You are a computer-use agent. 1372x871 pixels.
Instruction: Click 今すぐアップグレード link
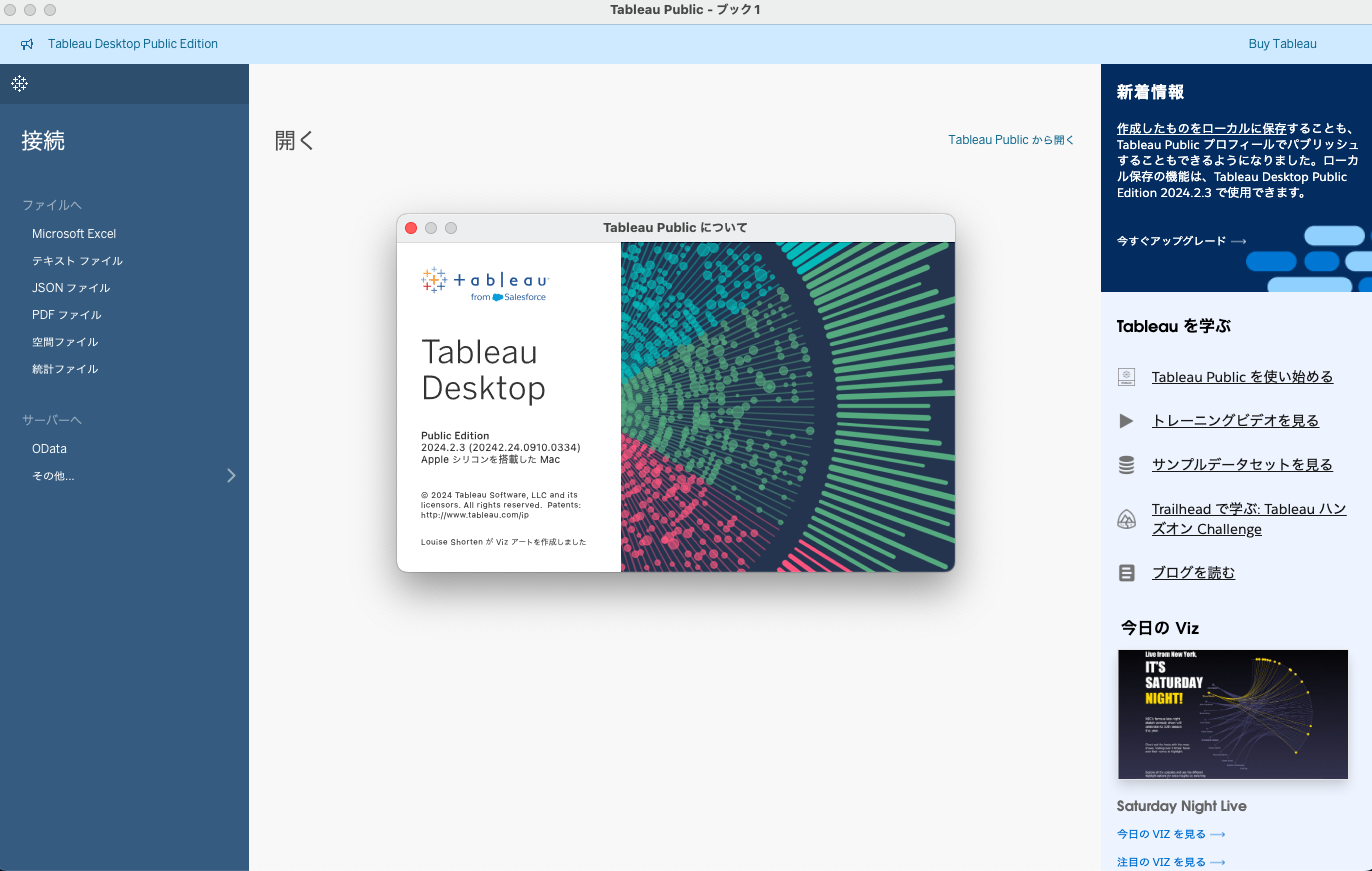[1181, 241]
